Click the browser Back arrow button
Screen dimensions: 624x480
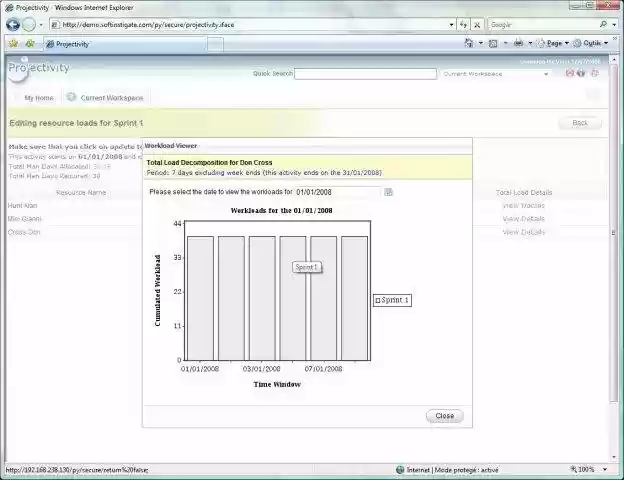[13, 25]
